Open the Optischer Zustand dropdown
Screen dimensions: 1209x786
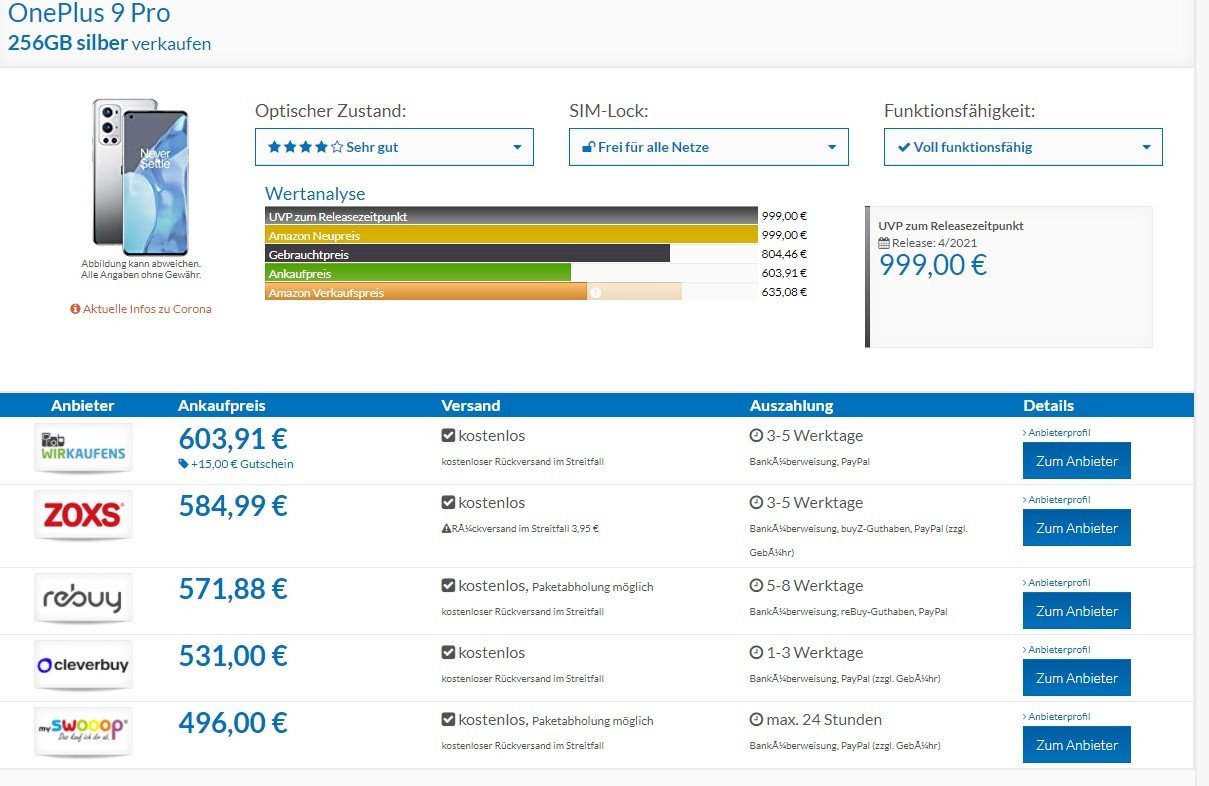pyautogui.click(x=394, y=147)
